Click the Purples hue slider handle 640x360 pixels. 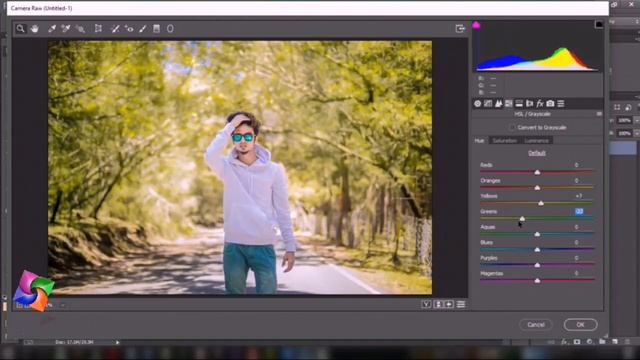tap(537, 265)
